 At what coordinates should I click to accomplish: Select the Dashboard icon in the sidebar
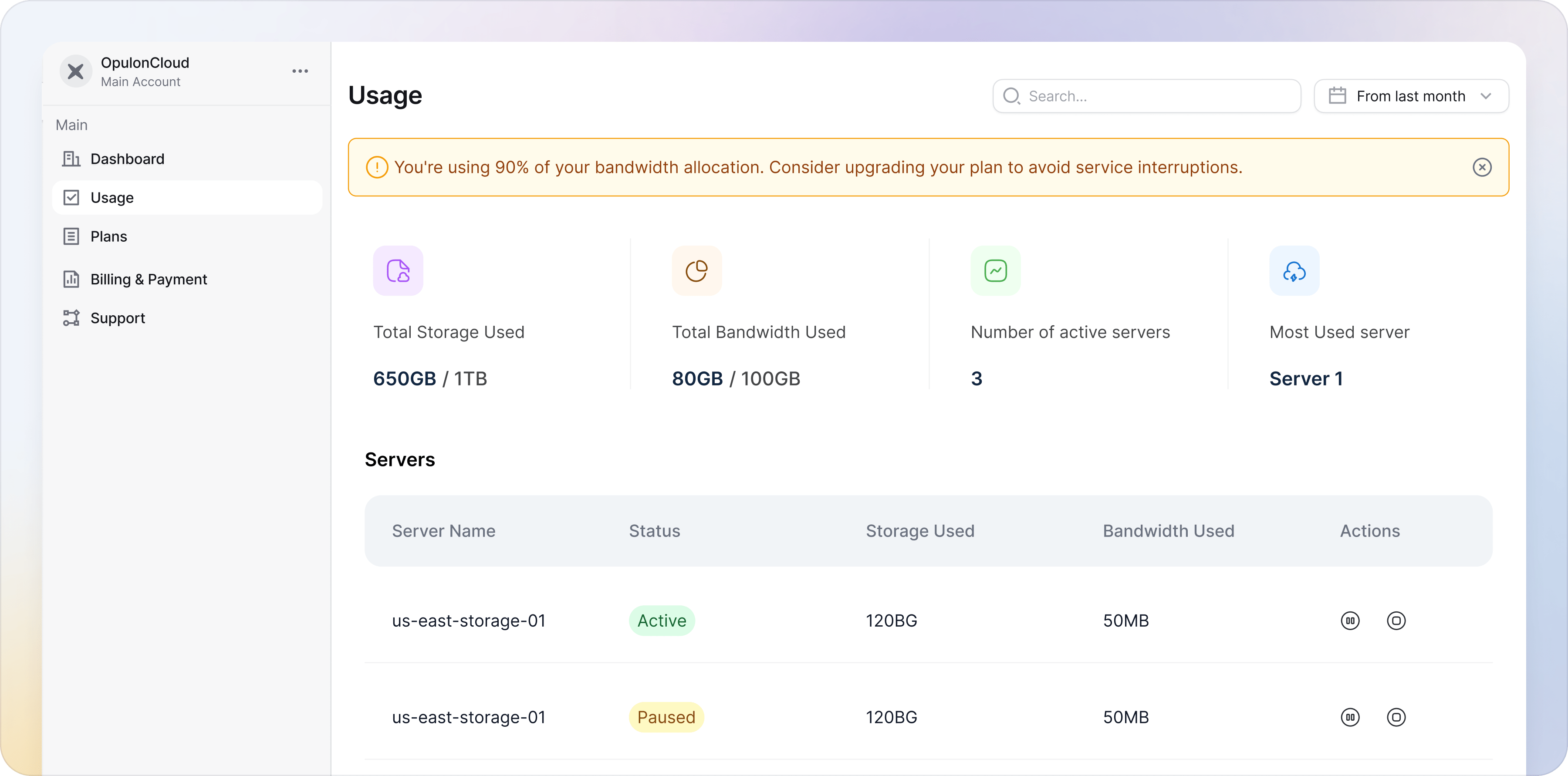click(71, 158)
